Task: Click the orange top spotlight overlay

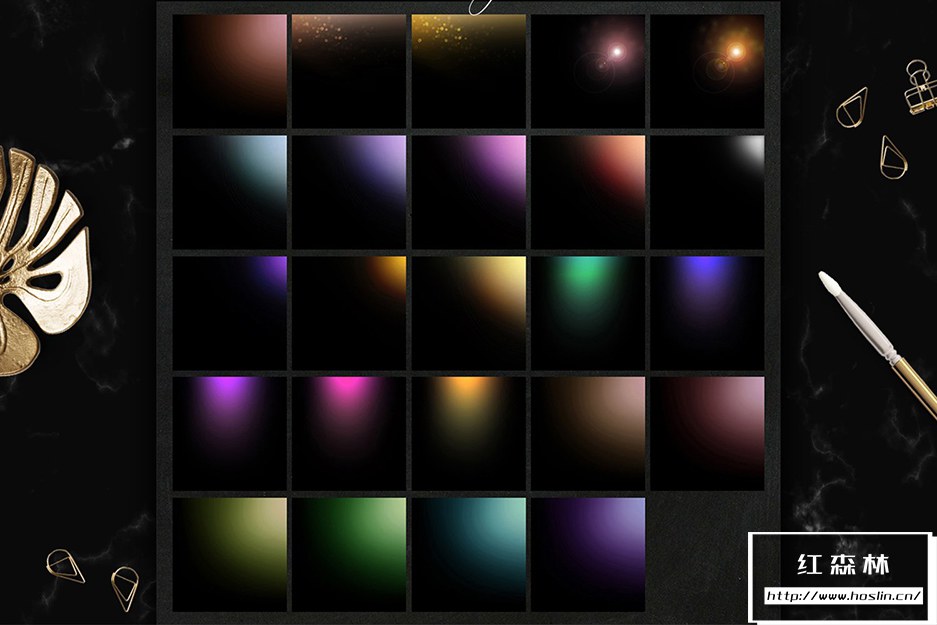Action: pos(468,433)
